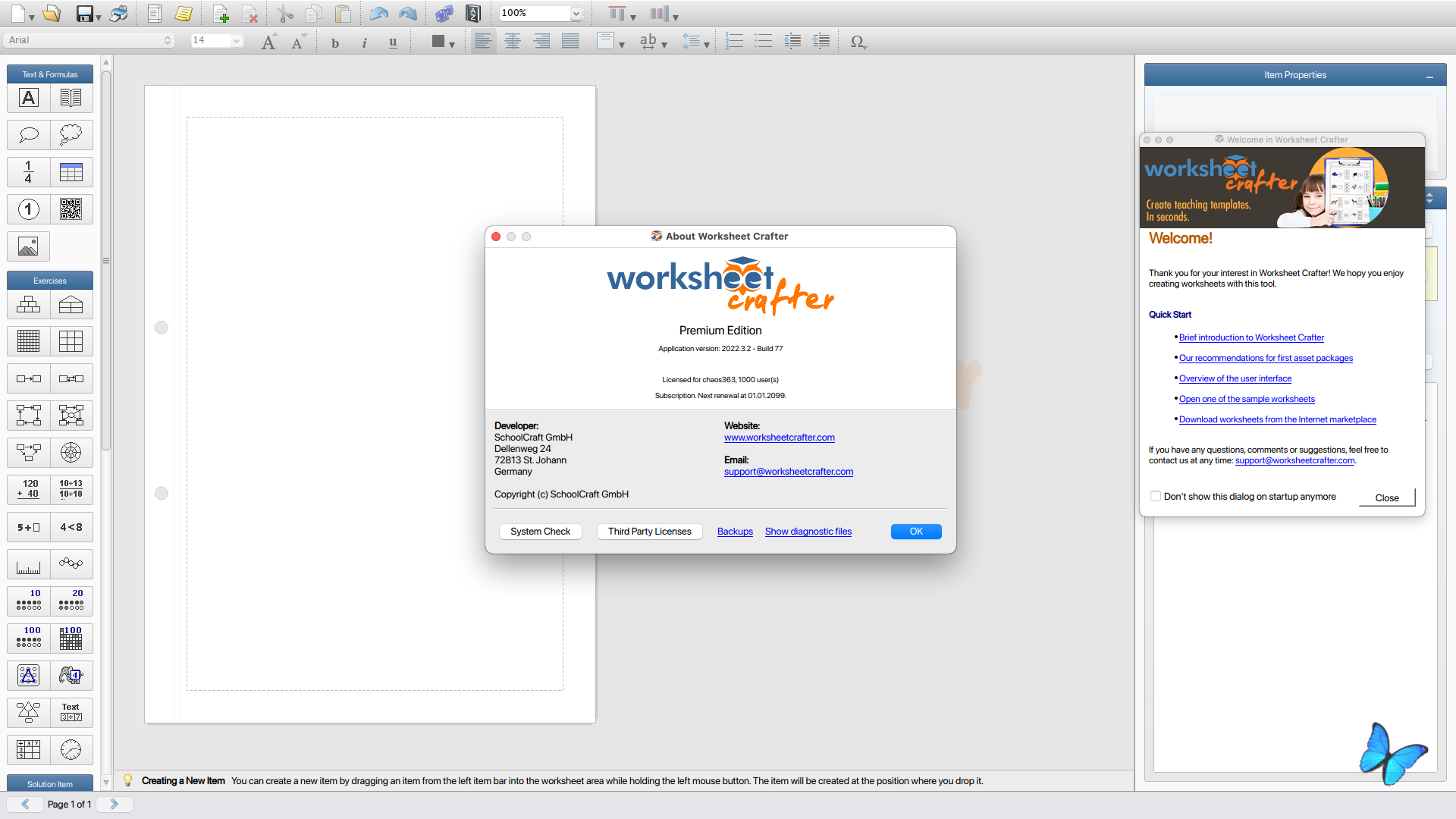Pick the fraction item tool

(x=29, y=172)
